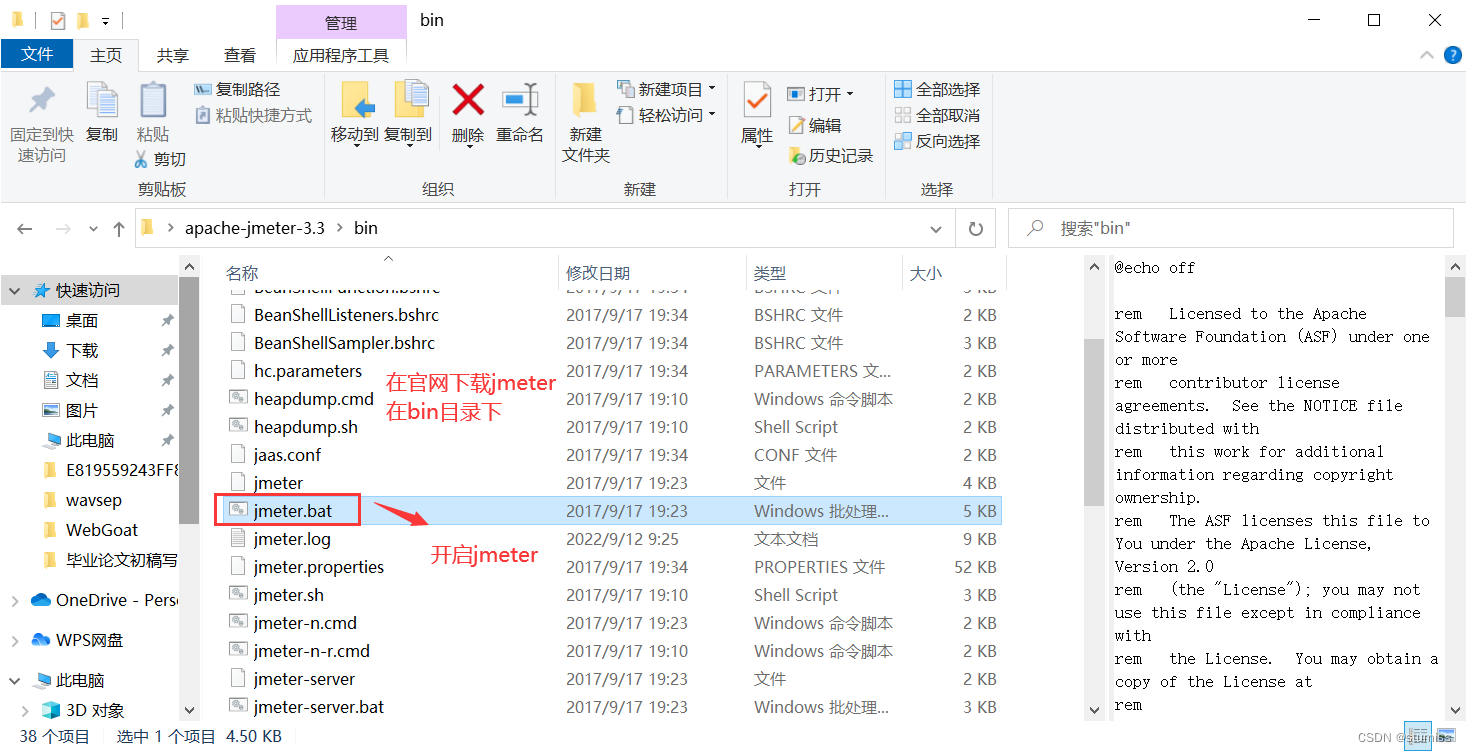
Task: Select 桌面 (Desktop) in Quick access
Action: point(82,321)
